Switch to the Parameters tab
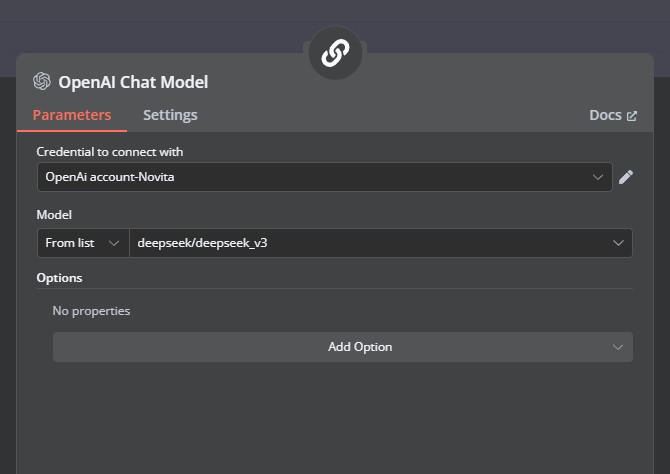The height and width of the screenshot is (474, 670). (x=72, y=115)
